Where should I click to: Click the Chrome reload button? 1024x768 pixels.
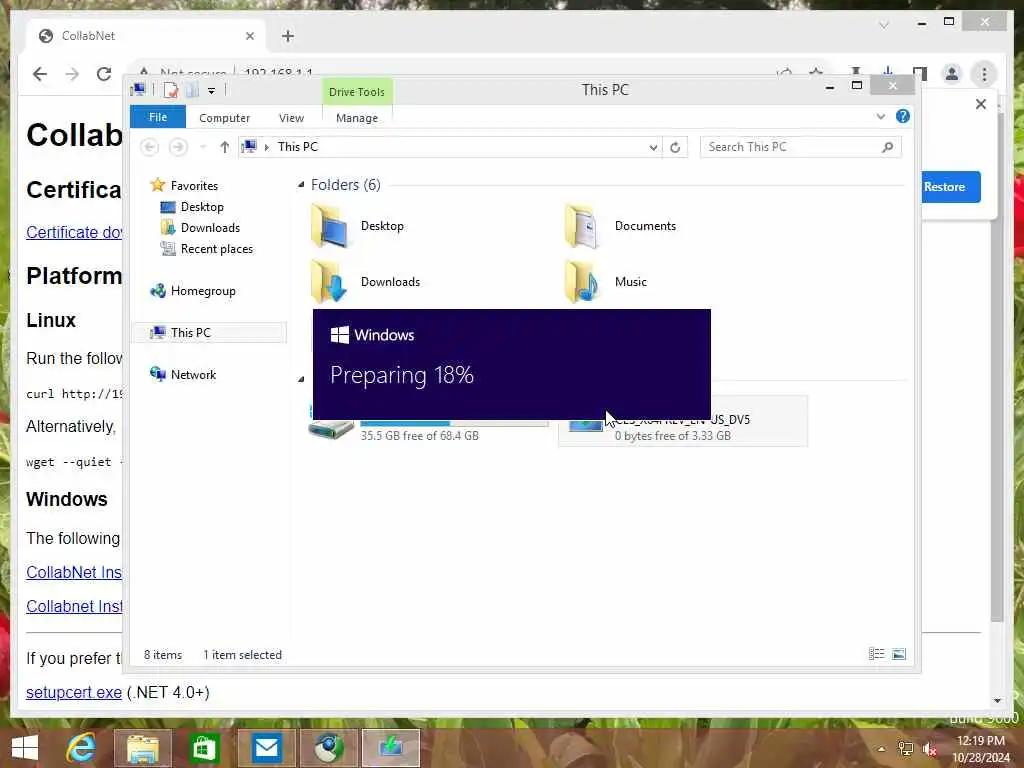coord(104,74)
